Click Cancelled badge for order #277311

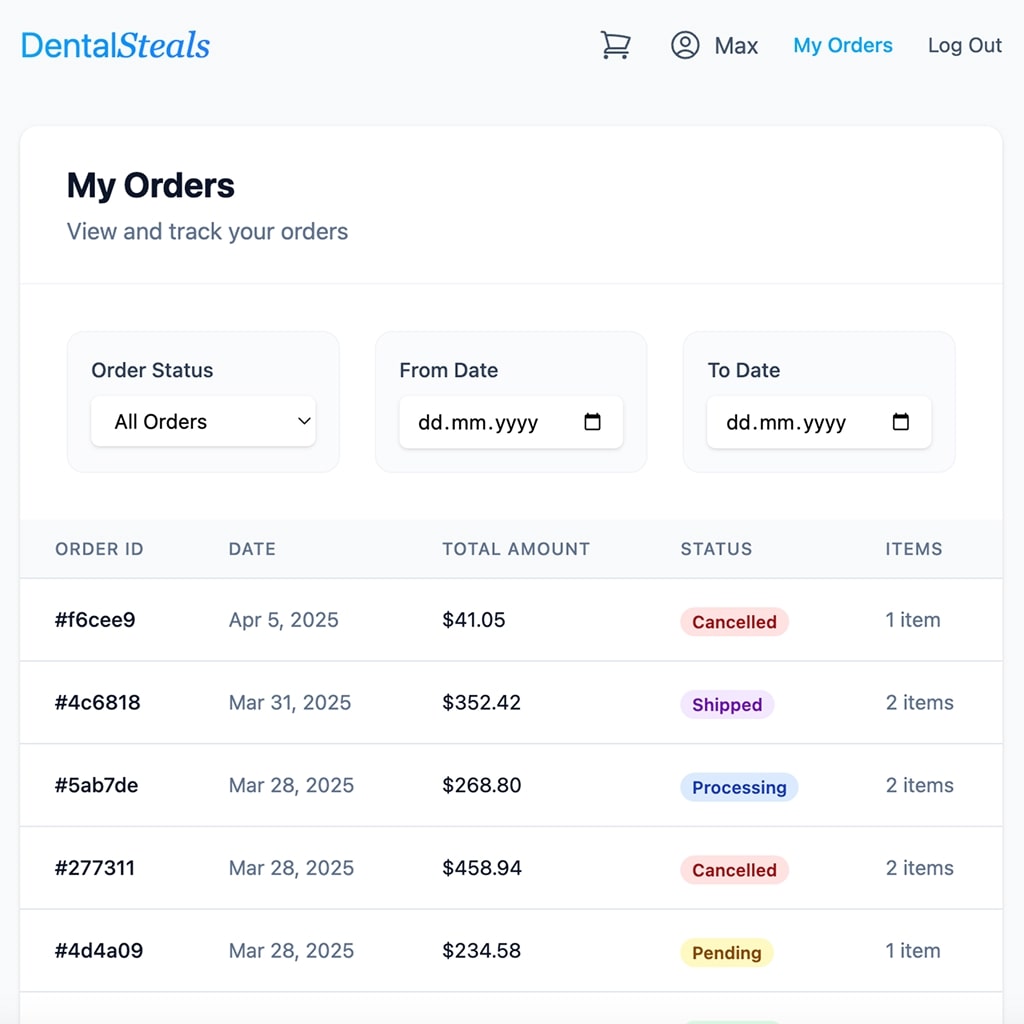pyautogui.click(x=734, y=870)
